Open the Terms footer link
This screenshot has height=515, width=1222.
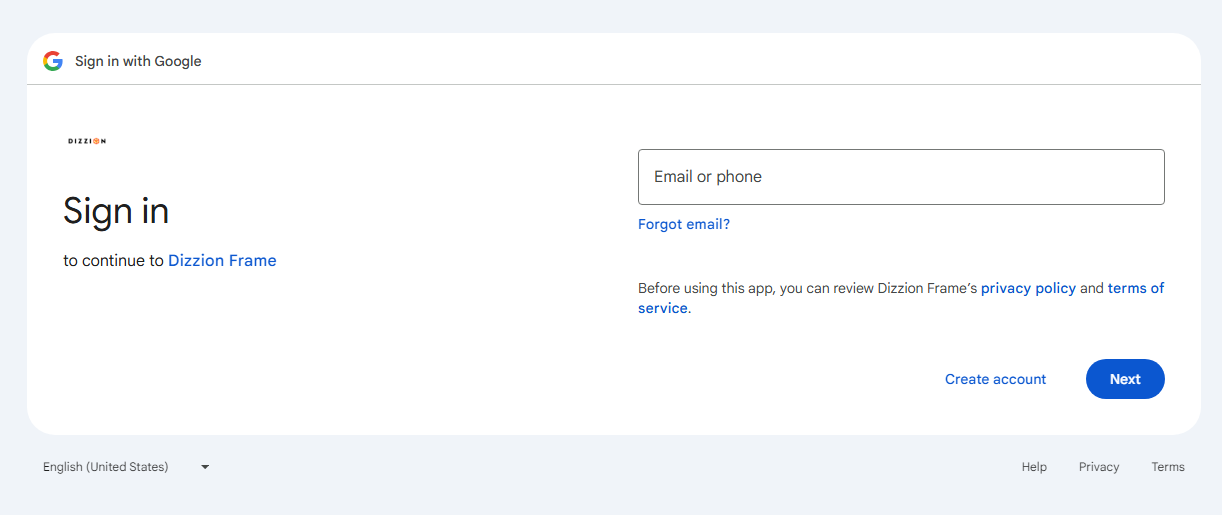(x=1167, y=467)
